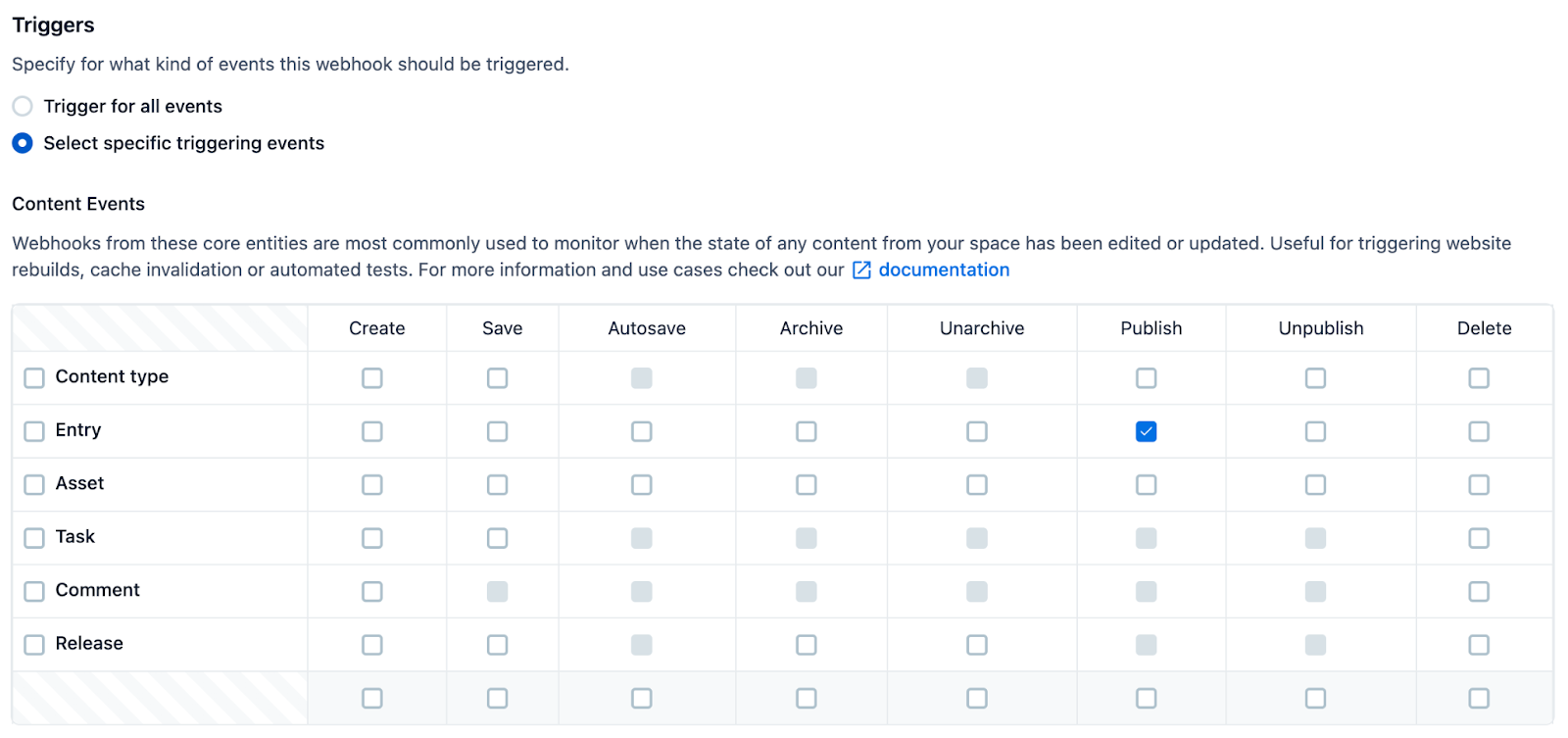Check Comment Delete event checkbox
1568x738 pixels.
[1479, 591]
